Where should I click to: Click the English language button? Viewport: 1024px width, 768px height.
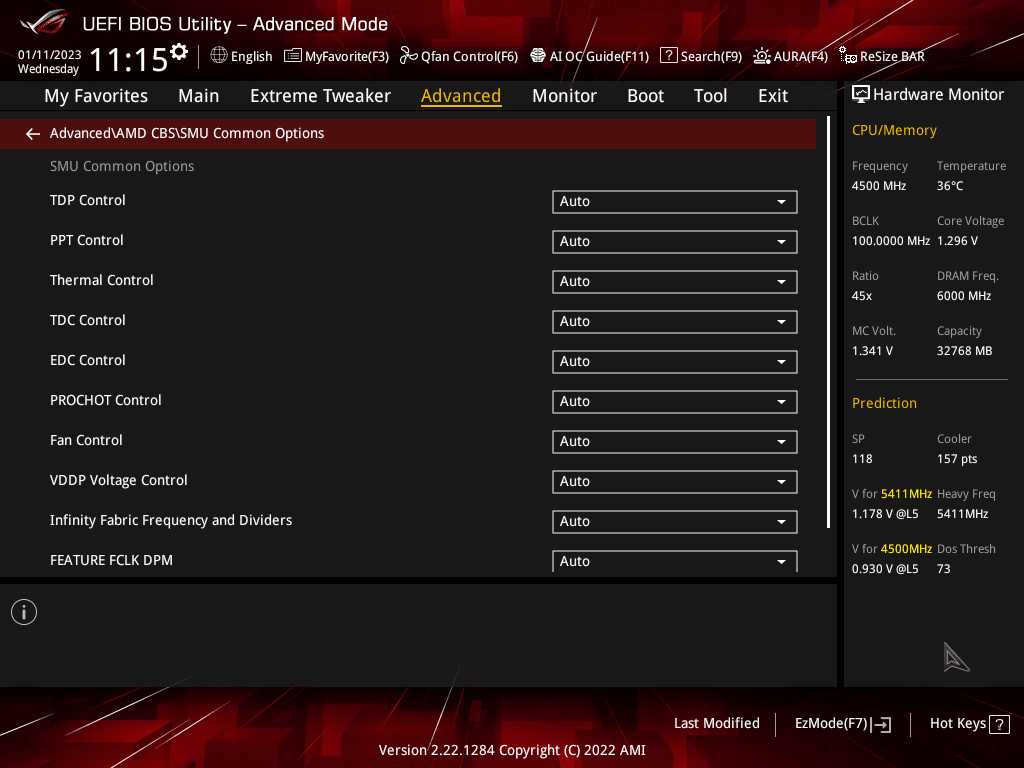(x=242, y=56)
